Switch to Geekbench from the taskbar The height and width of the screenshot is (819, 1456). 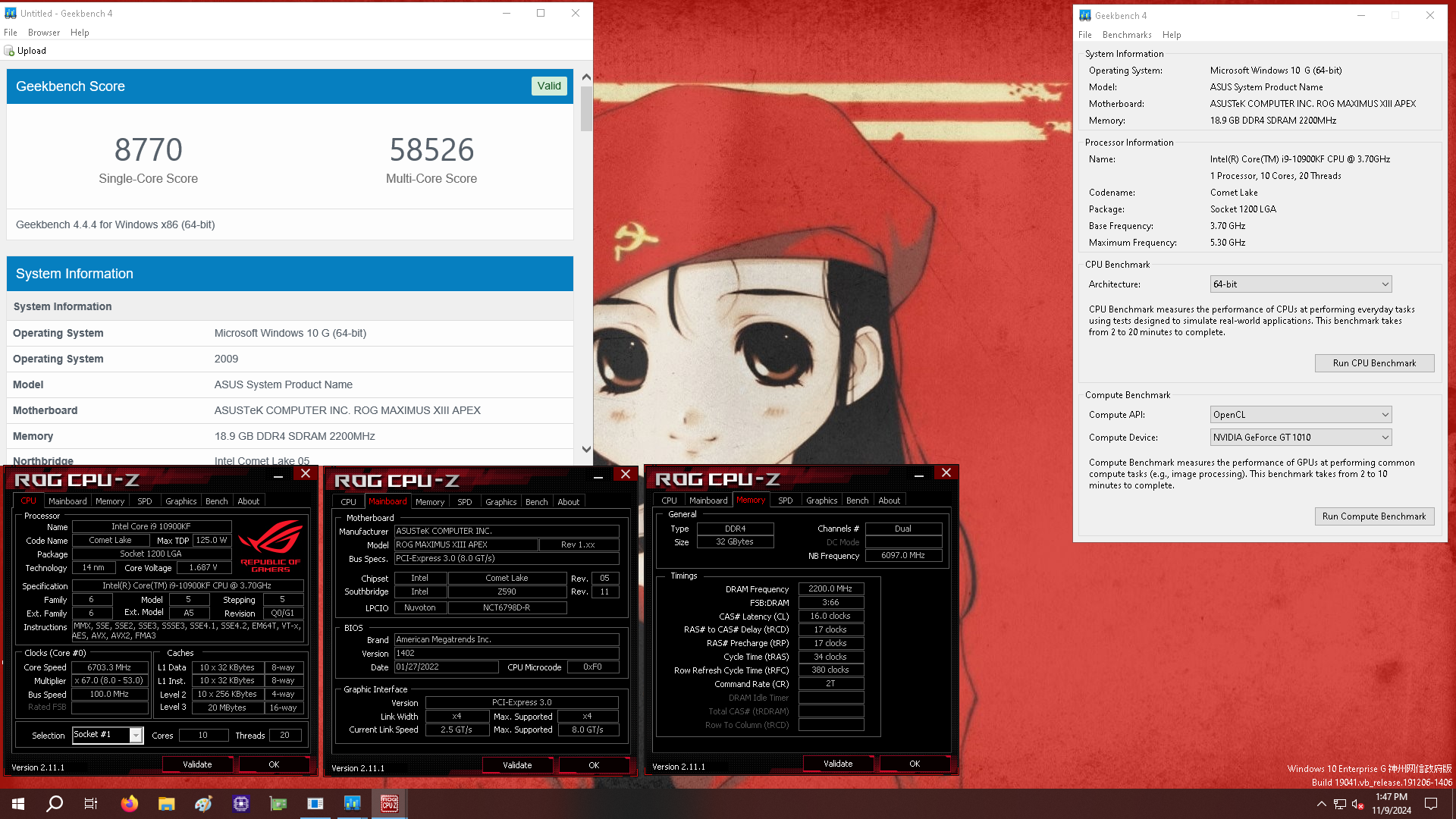coord(353,804)
